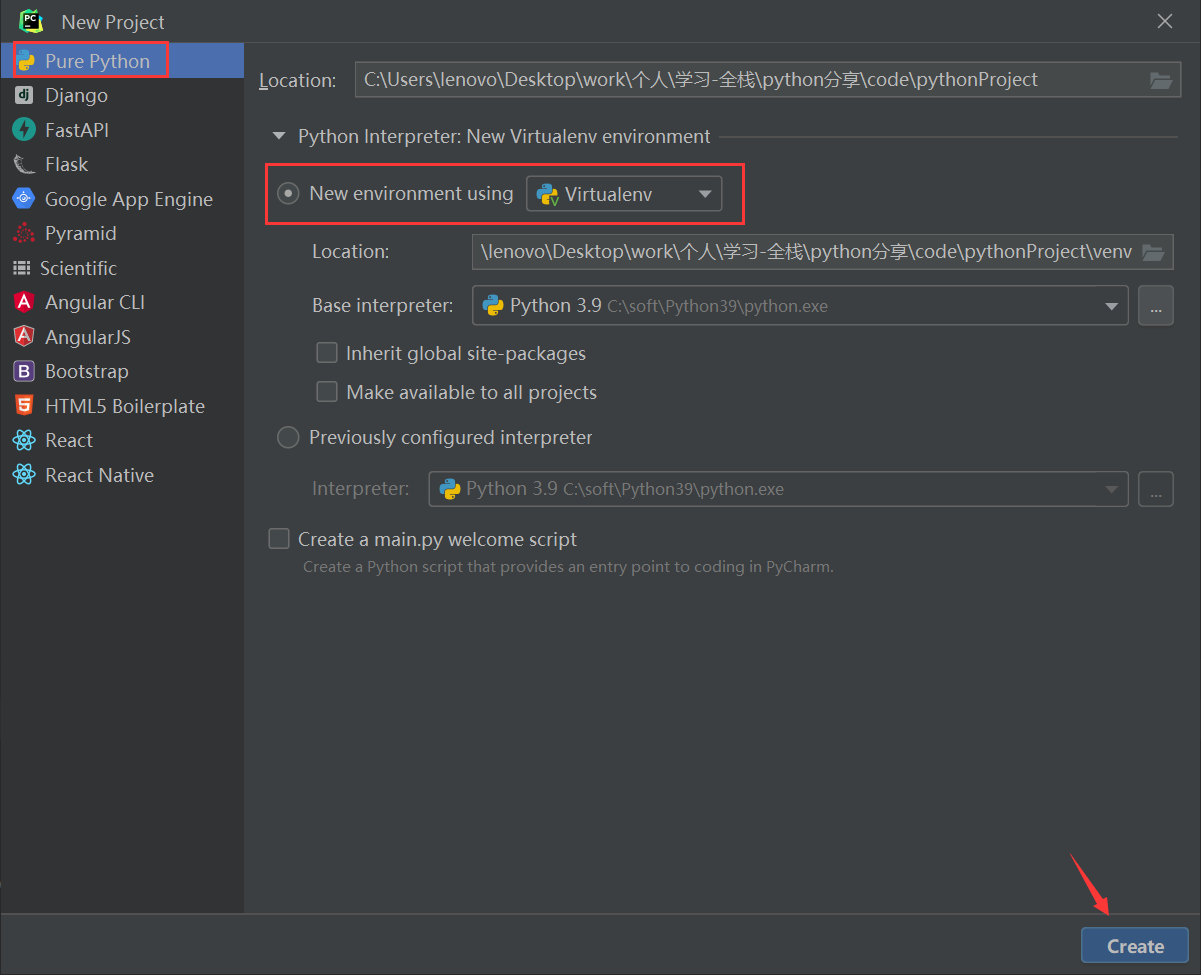Open folder browser for venv Location
The image size is (1201, 975).
(x=1153, y=252)
